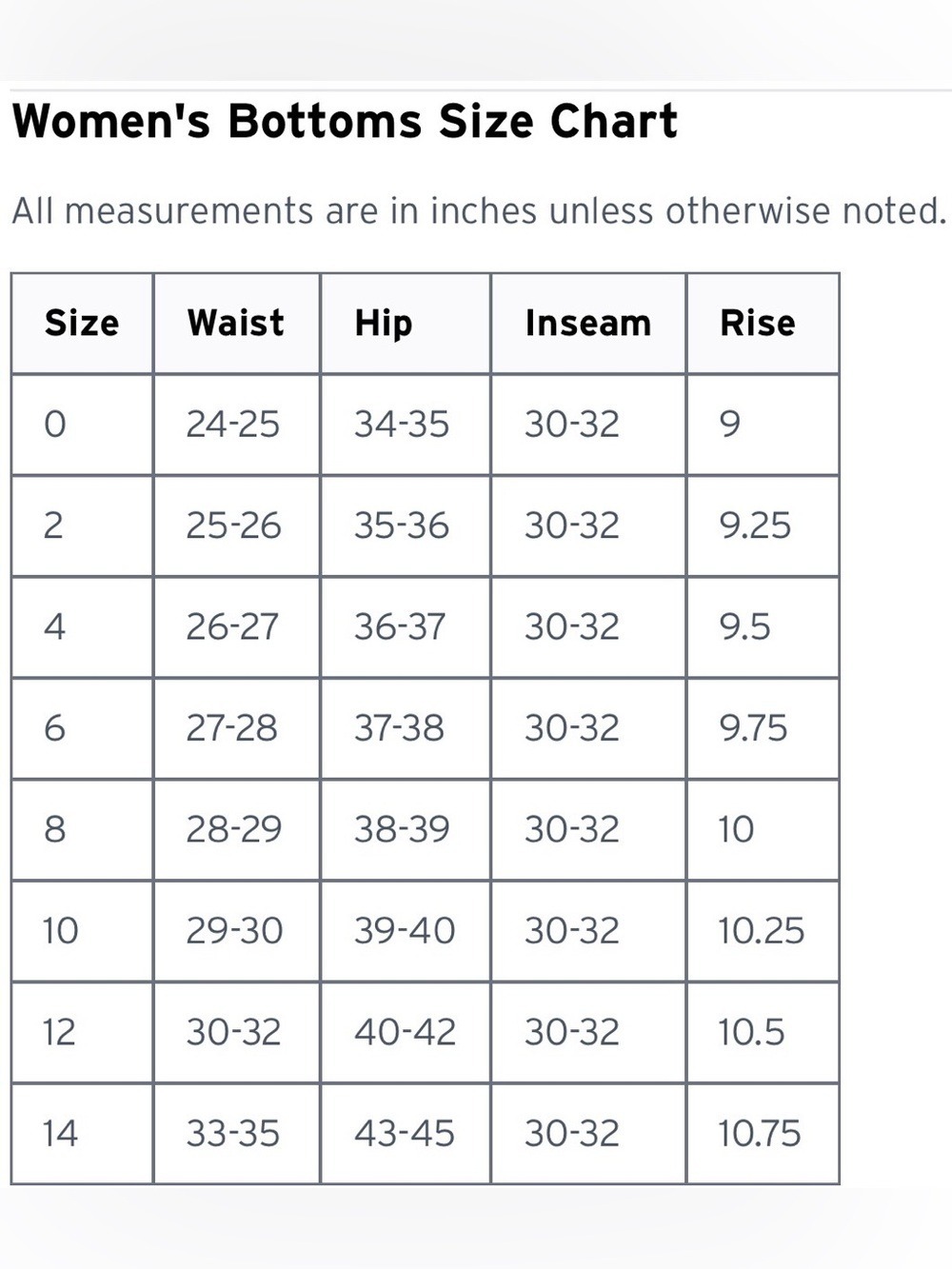Click waist value 28-29 for size 8

[x=233, y=830]
